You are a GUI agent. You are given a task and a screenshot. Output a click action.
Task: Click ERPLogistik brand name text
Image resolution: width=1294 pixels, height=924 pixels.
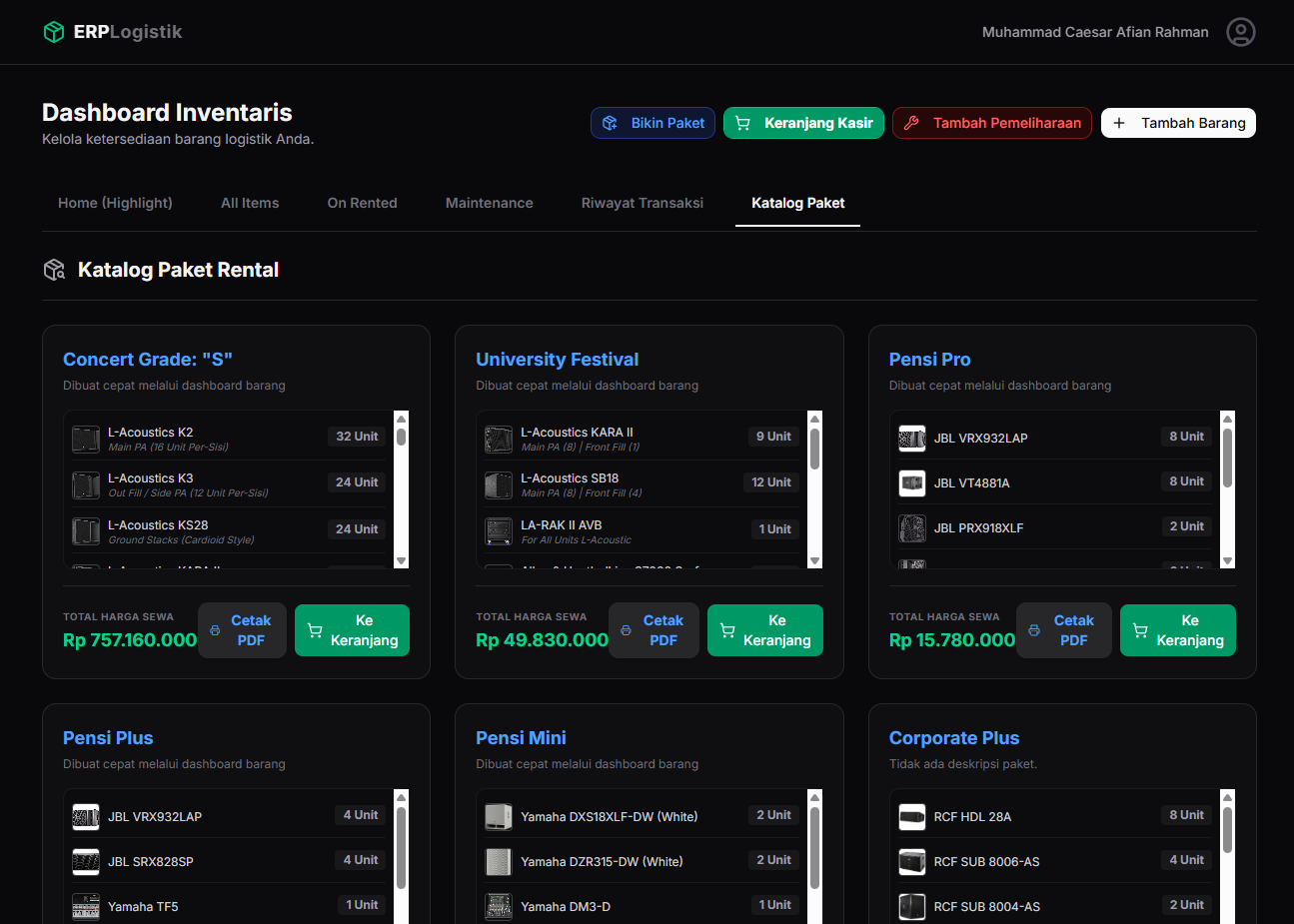[128, 32]
